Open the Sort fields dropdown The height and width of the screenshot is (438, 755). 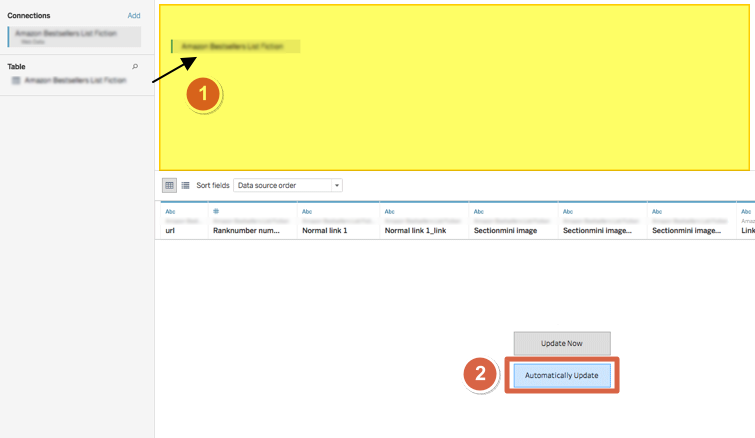click(x=287, y=185)
